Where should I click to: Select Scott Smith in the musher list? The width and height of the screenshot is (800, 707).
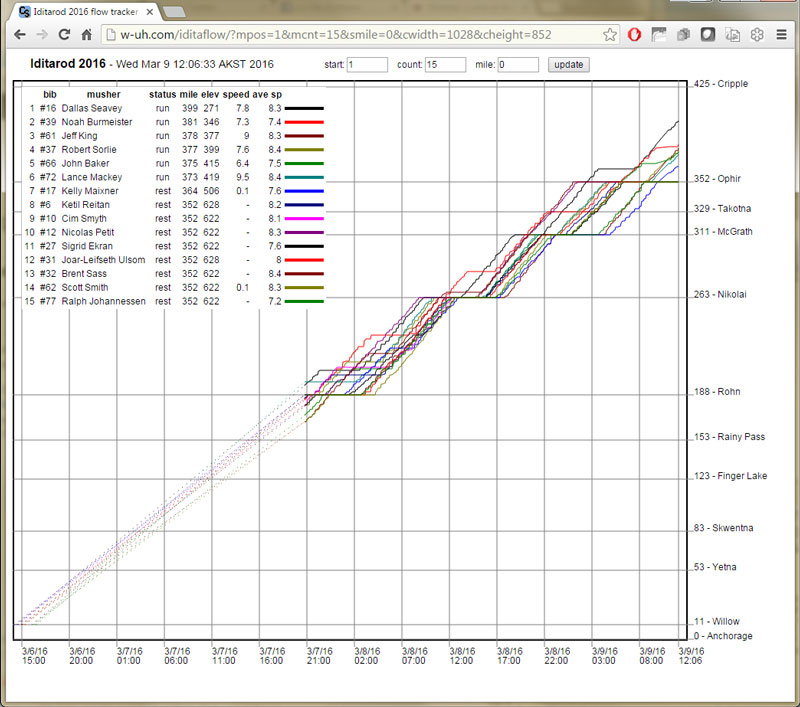coord(85,287)
